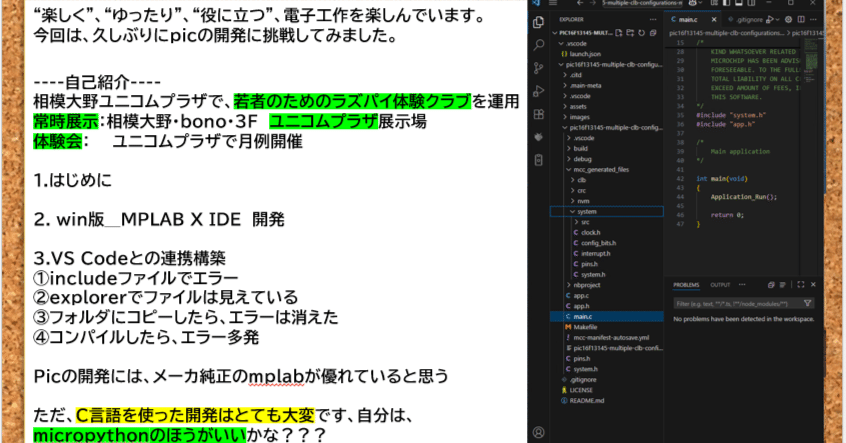Screen dimensions: 846x443
Task: Close the main.c editor tab
Action: (714, 19)
